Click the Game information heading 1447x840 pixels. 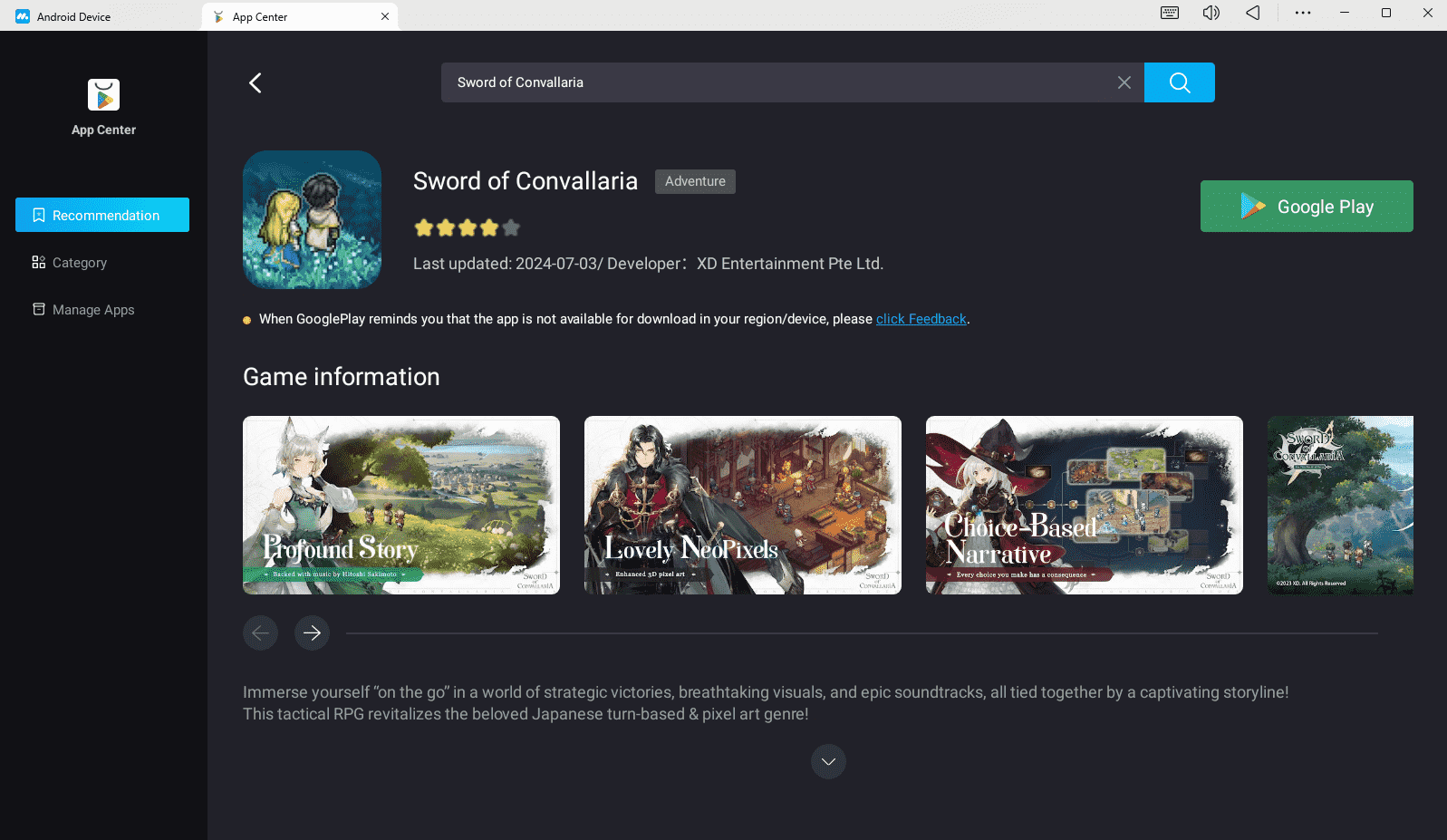pos(342,377)
